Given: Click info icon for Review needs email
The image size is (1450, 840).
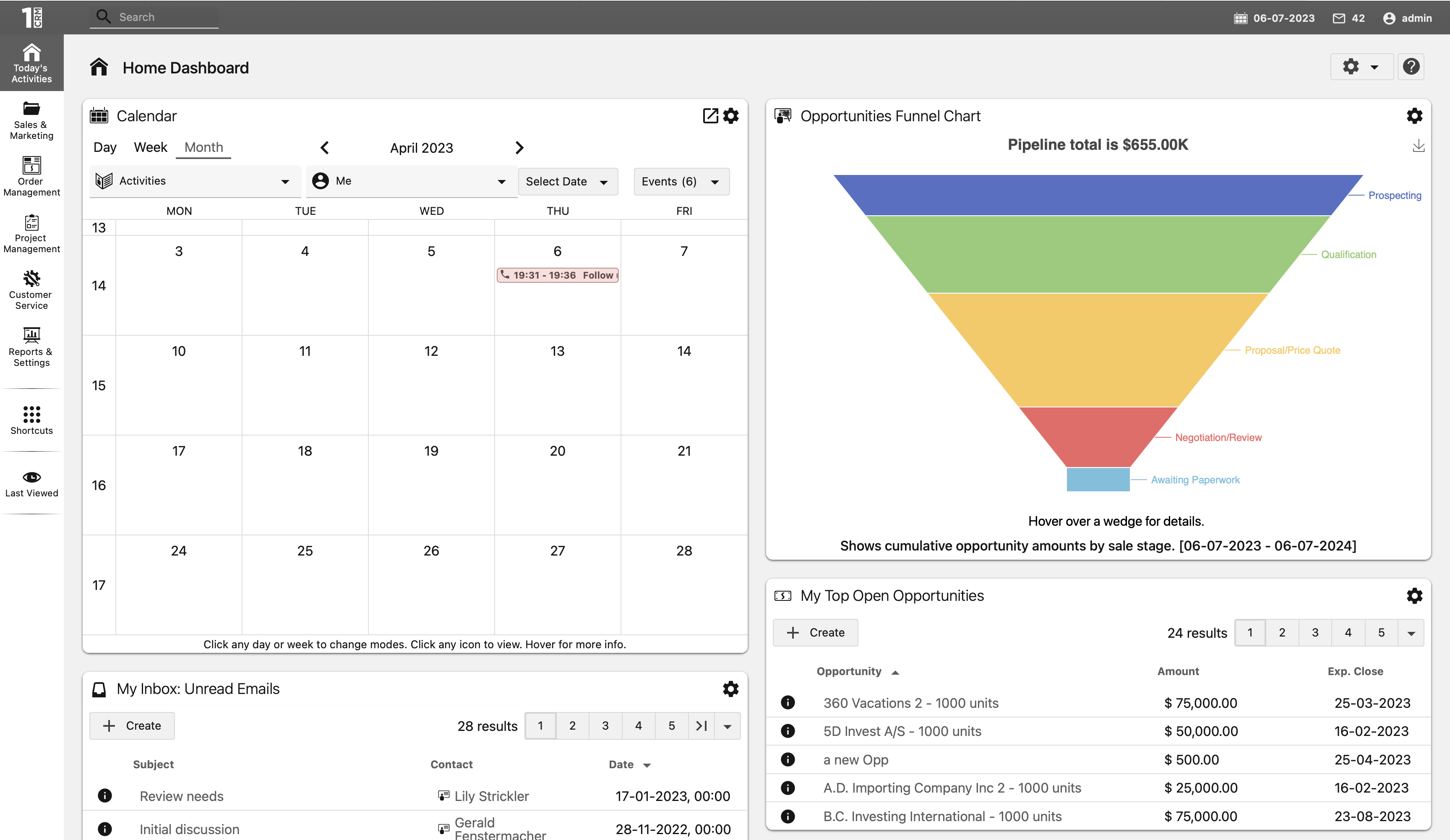Looking at the screenshot, I should point(105,795).
